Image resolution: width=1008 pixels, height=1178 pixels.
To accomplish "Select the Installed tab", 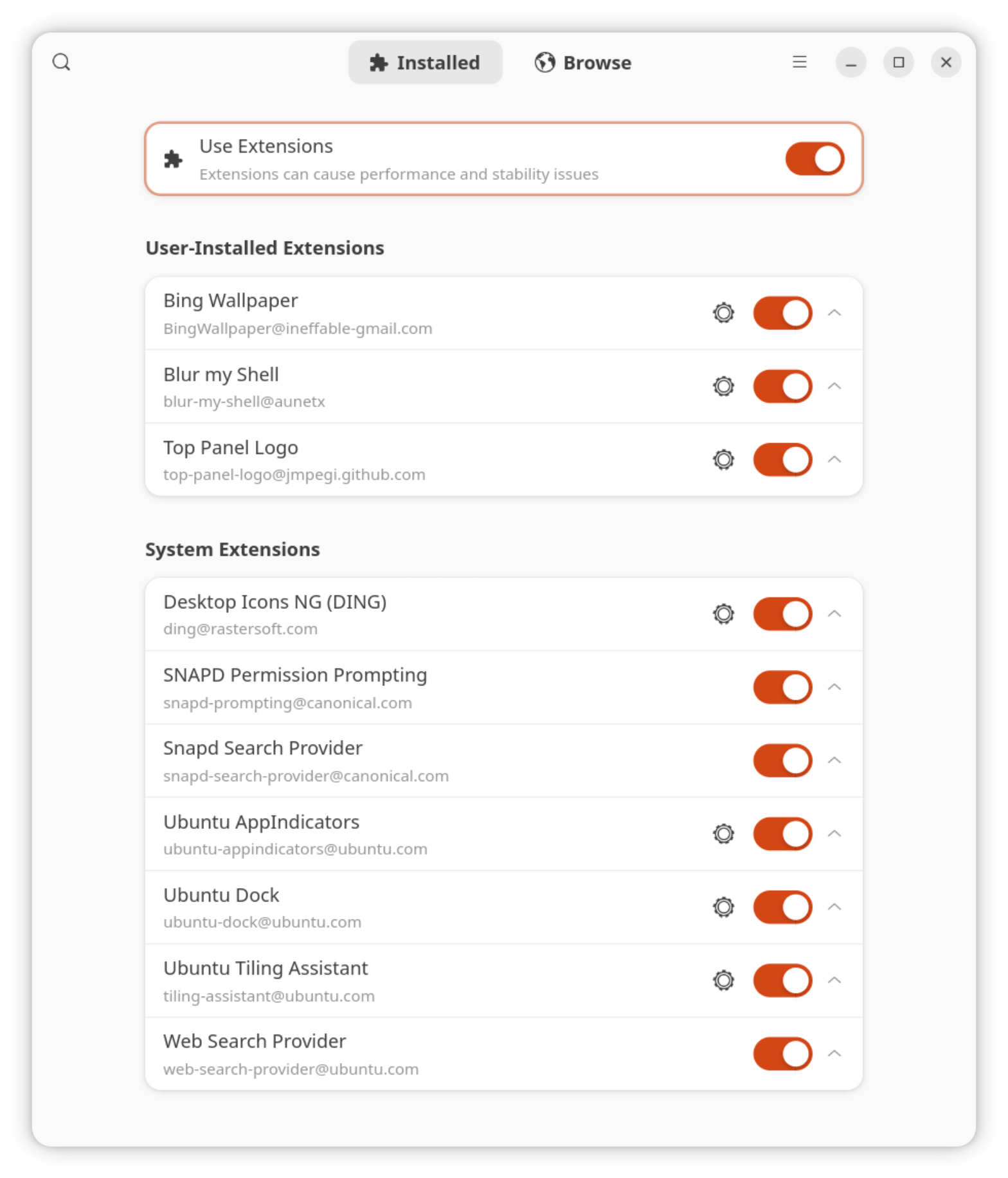I will click(425, 62).
